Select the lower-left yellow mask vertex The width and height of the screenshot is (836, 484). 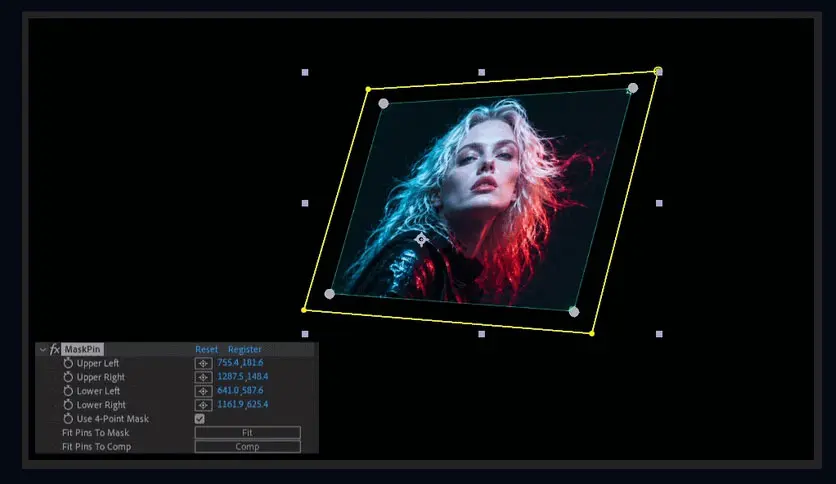click(304, 310)
